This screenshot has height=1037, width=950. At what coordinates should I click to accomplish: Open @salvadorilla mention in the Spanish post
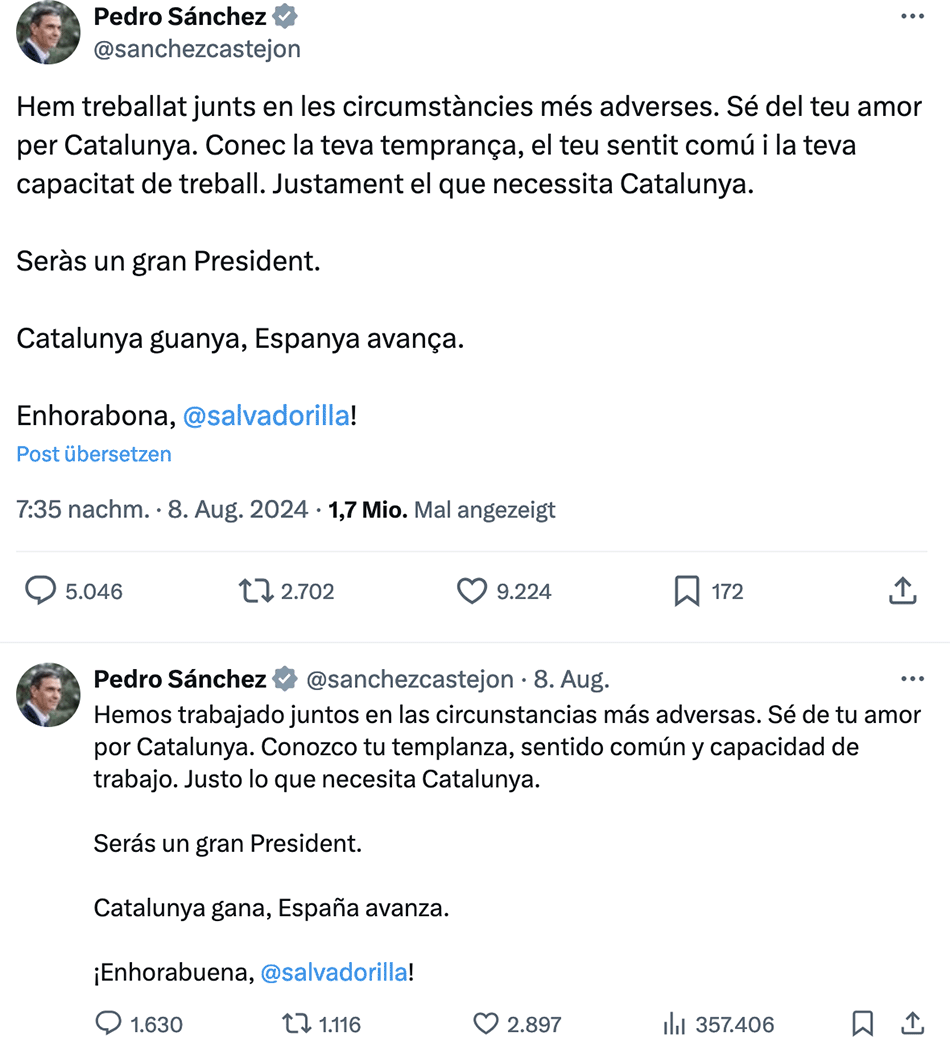click(334, 972)
